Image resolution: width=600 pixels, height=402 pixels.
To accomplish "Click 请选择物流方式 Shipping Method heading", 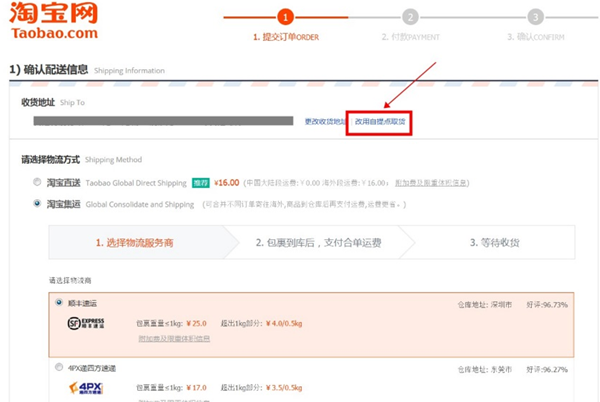I will (82, 159).
